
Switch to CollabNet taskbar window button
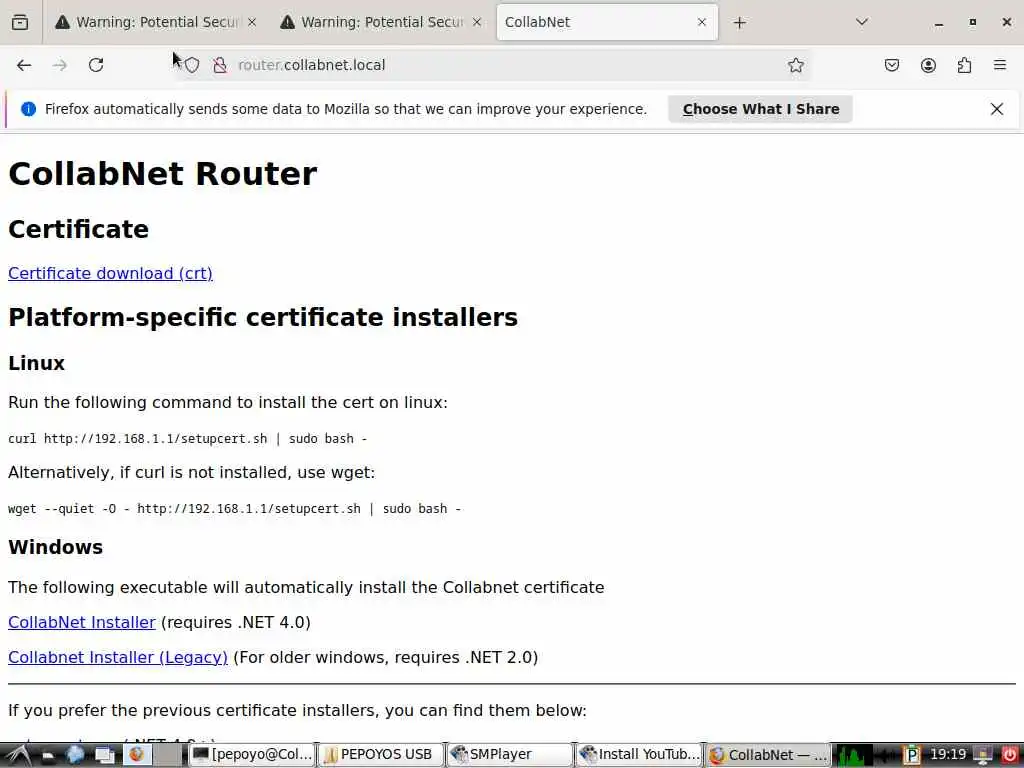pyautogui.click(x=767, y=755)
